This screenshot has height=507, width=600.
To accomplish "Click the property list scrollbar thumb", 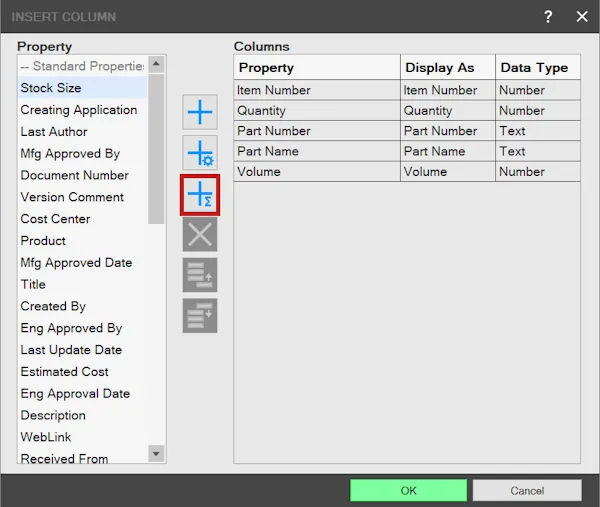I will tap(156, 149).
